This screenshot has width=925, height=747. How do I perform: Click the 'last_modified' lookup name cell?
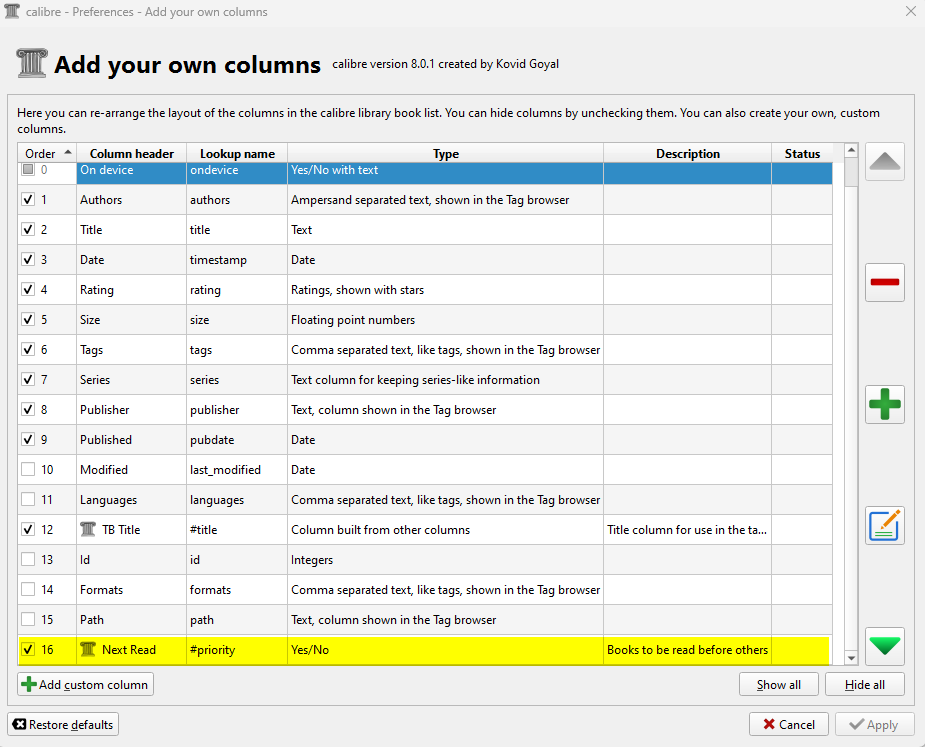tap(237, 470)
